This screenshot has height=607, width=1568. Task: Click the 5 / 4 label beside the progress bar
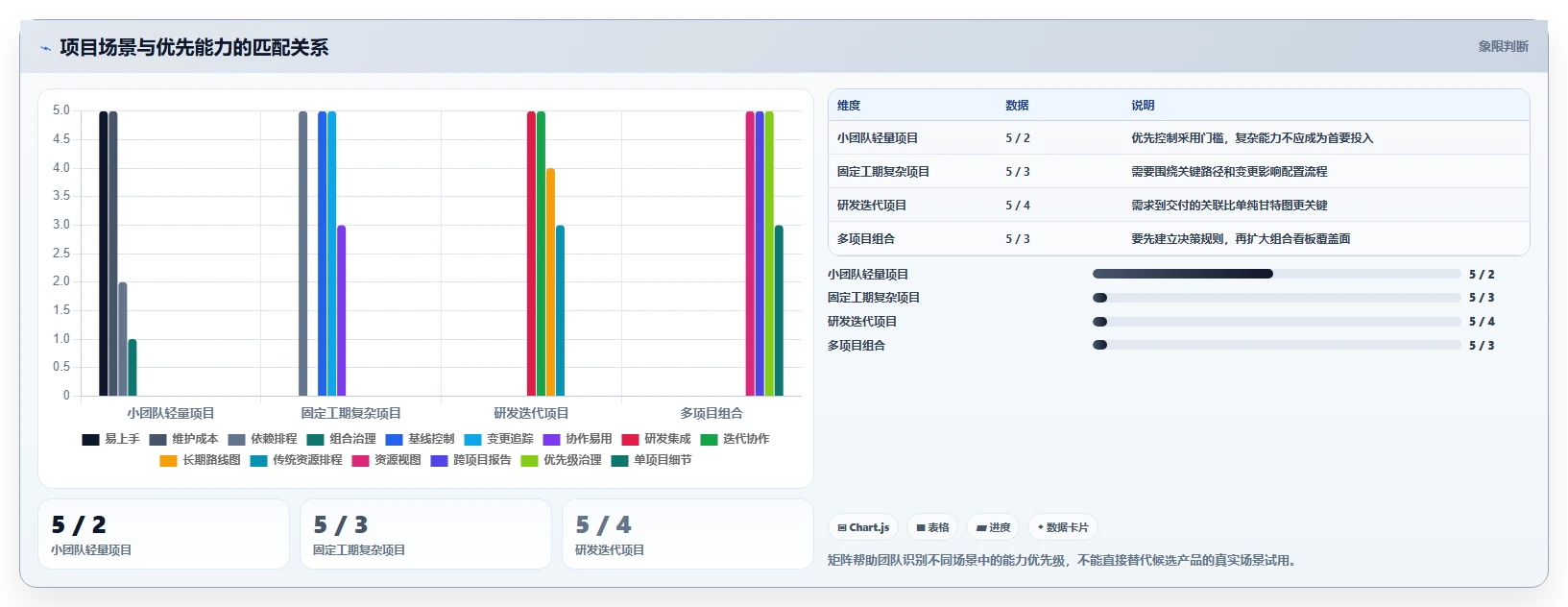click(x=1482, y=322)
